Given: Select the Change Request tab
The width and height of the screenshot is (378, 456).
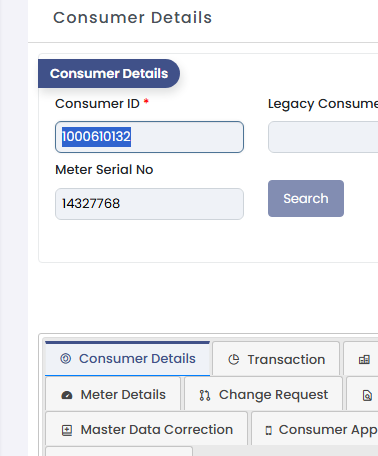Looking at the screenshot, I should pyautogui.click(x=263, y=394).
